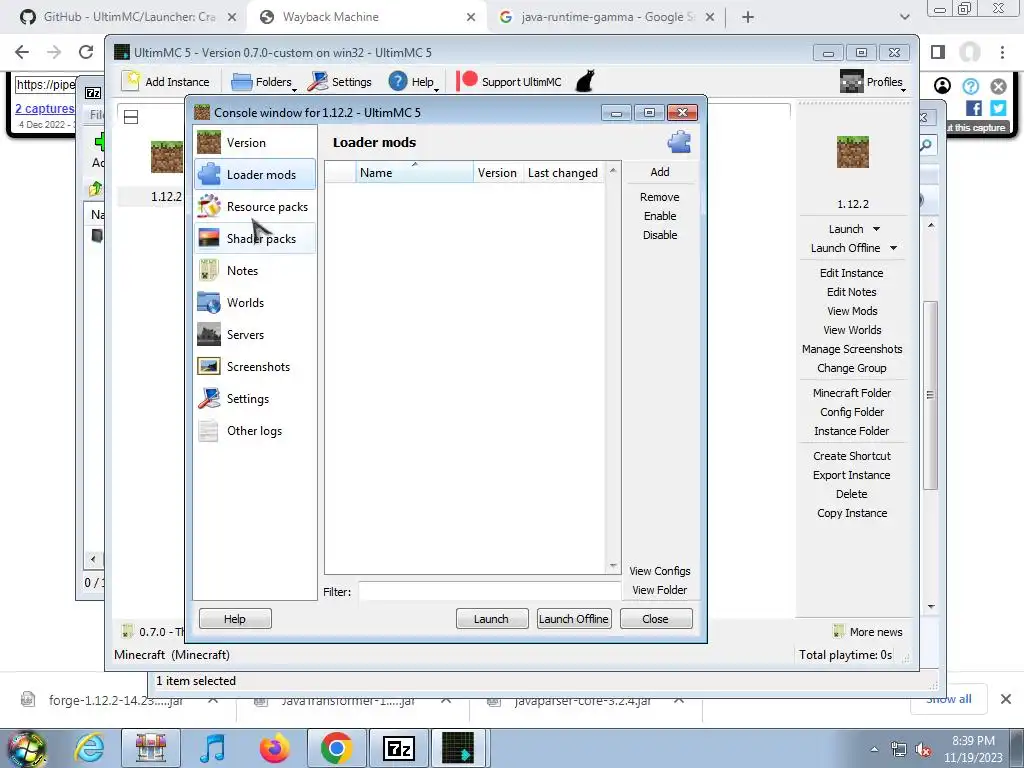Click the Windows Start orb
This screenshot has height=768, width=1024.
[27, 749]
